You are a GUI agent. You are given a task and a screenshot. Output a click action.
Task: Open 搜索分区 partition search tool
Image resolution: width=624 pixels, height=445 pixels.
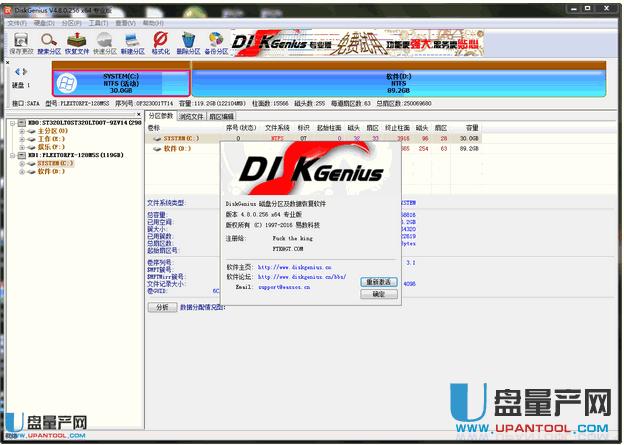(48, 42)
